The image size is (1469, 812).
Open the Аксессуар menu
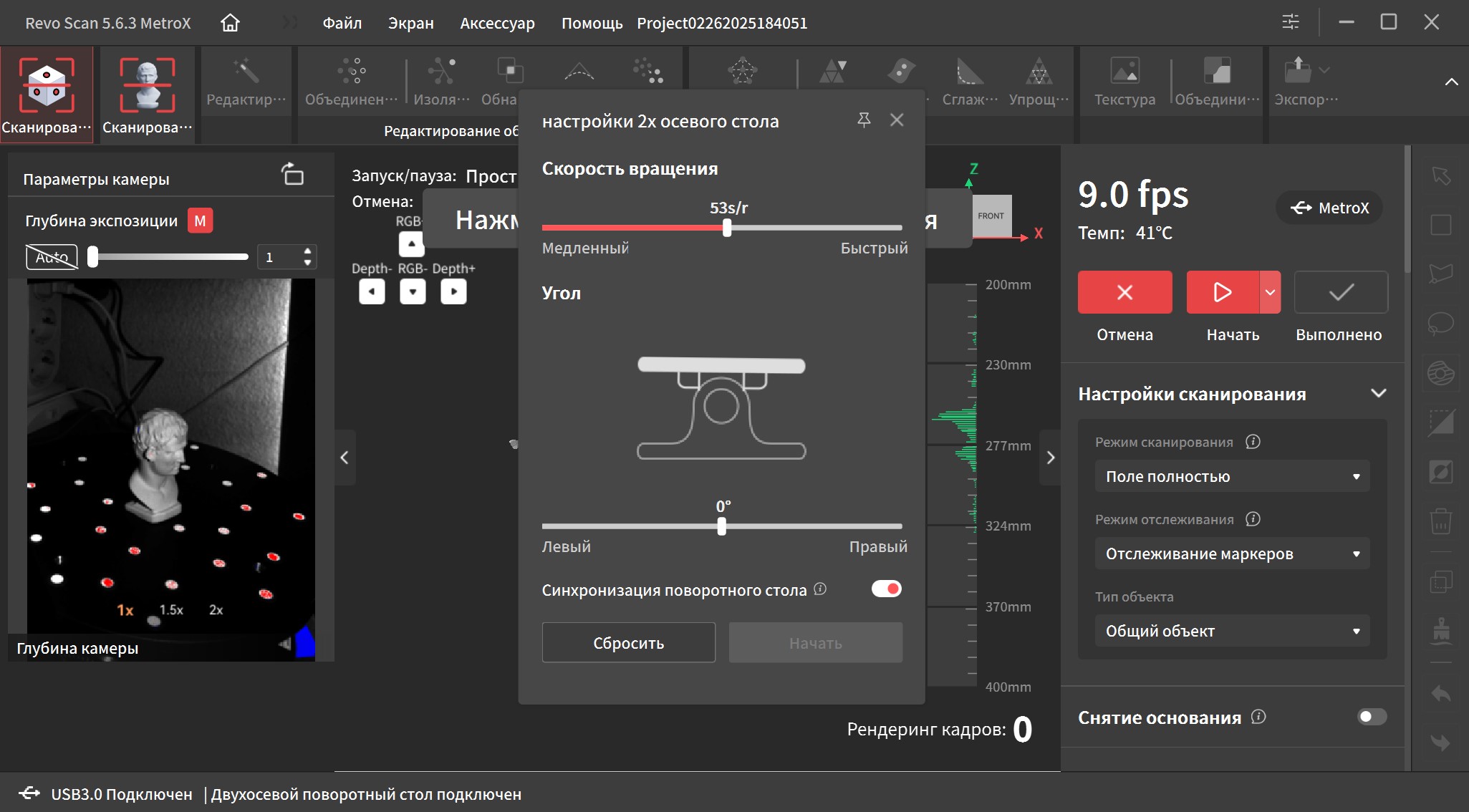[x=497, y=23]
